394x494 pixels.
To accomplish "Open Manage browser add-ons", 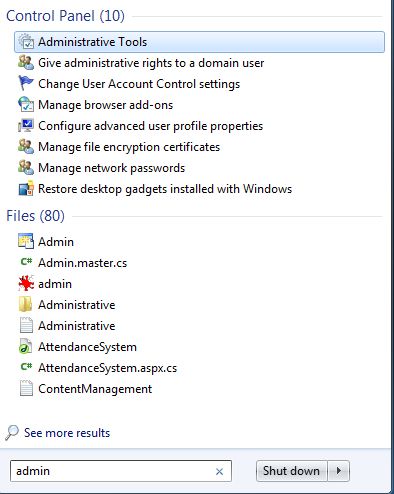I will (106, 105).
